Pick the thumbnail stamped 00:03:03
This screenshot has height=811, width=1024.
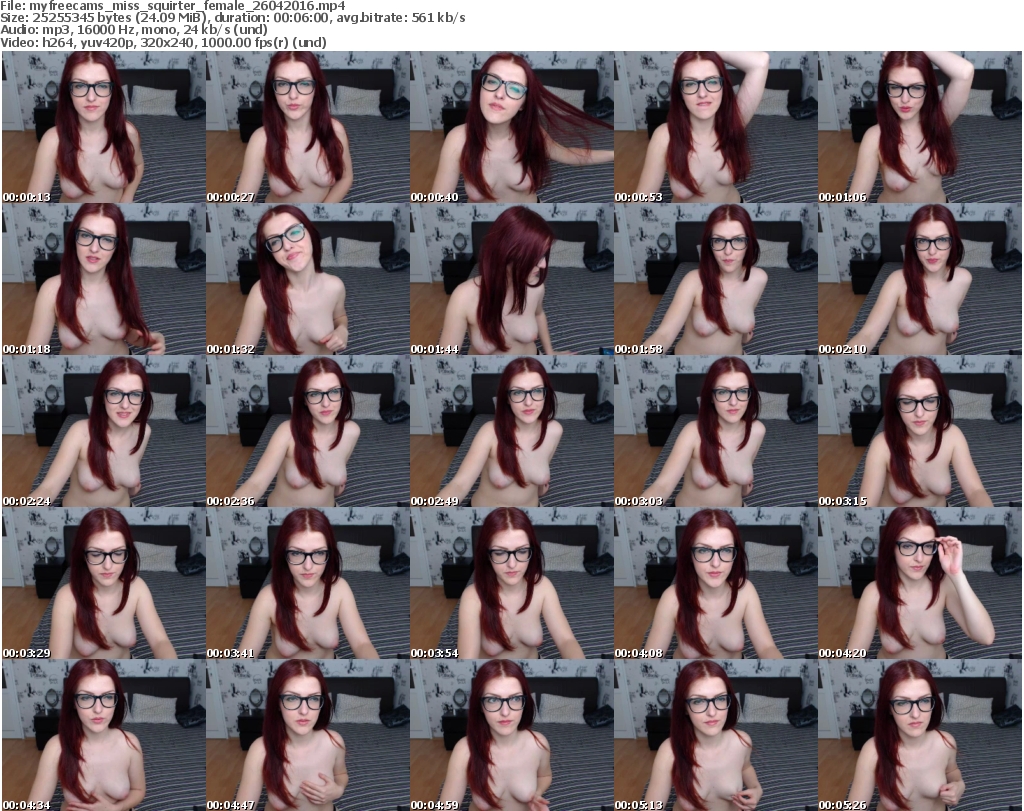716,432
